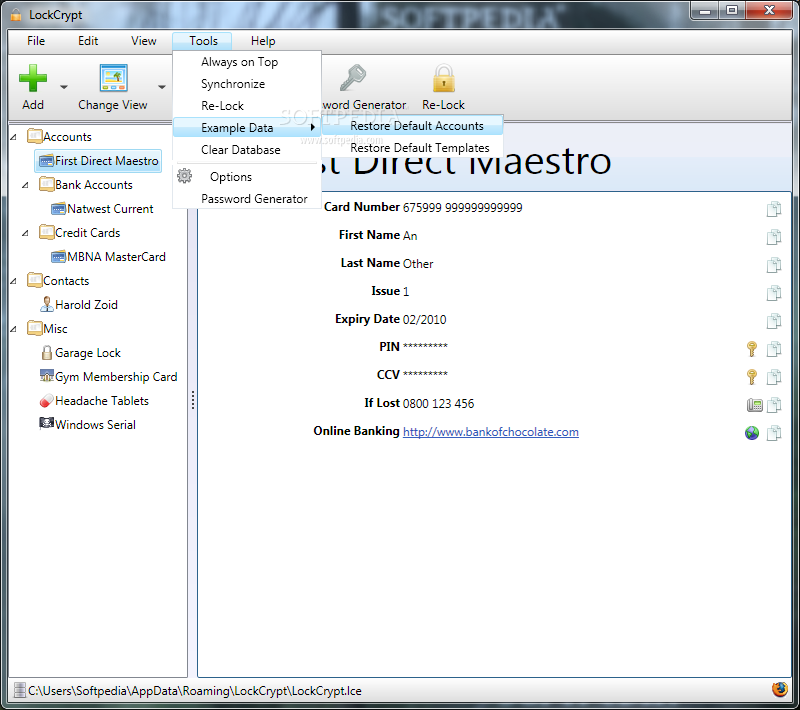
Task: Collapse the Accounts tree folder
Action: (14, 137)
